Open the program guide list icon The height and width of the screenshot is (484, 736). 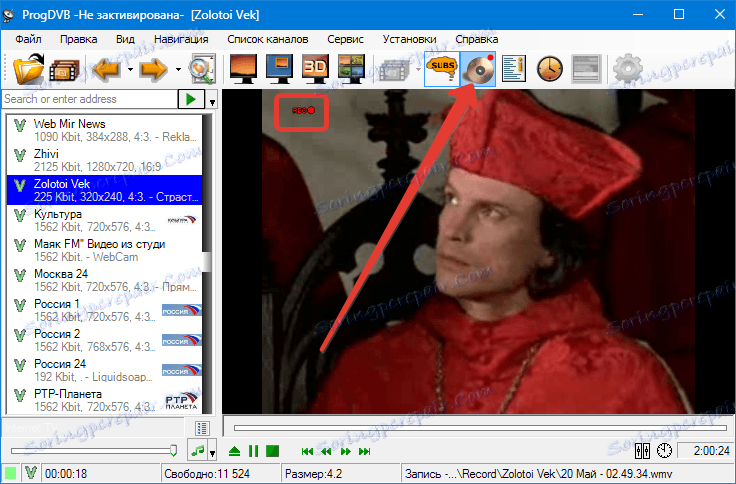(x=514, y=69)
